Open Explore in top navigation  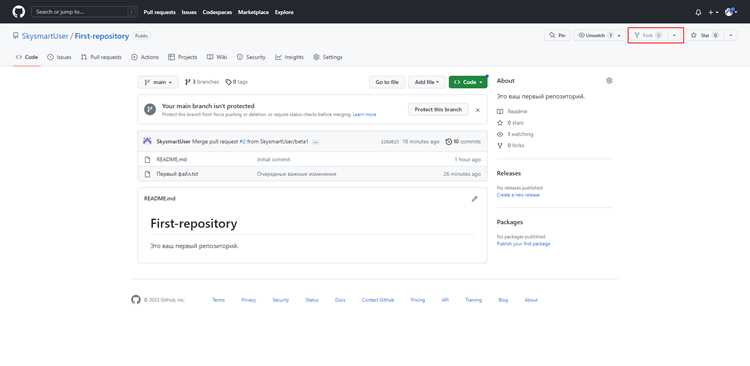[284, 12]
